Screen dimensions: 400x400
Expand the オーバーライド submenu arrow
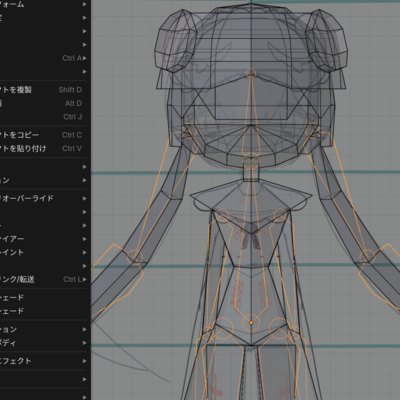point(85,198)
